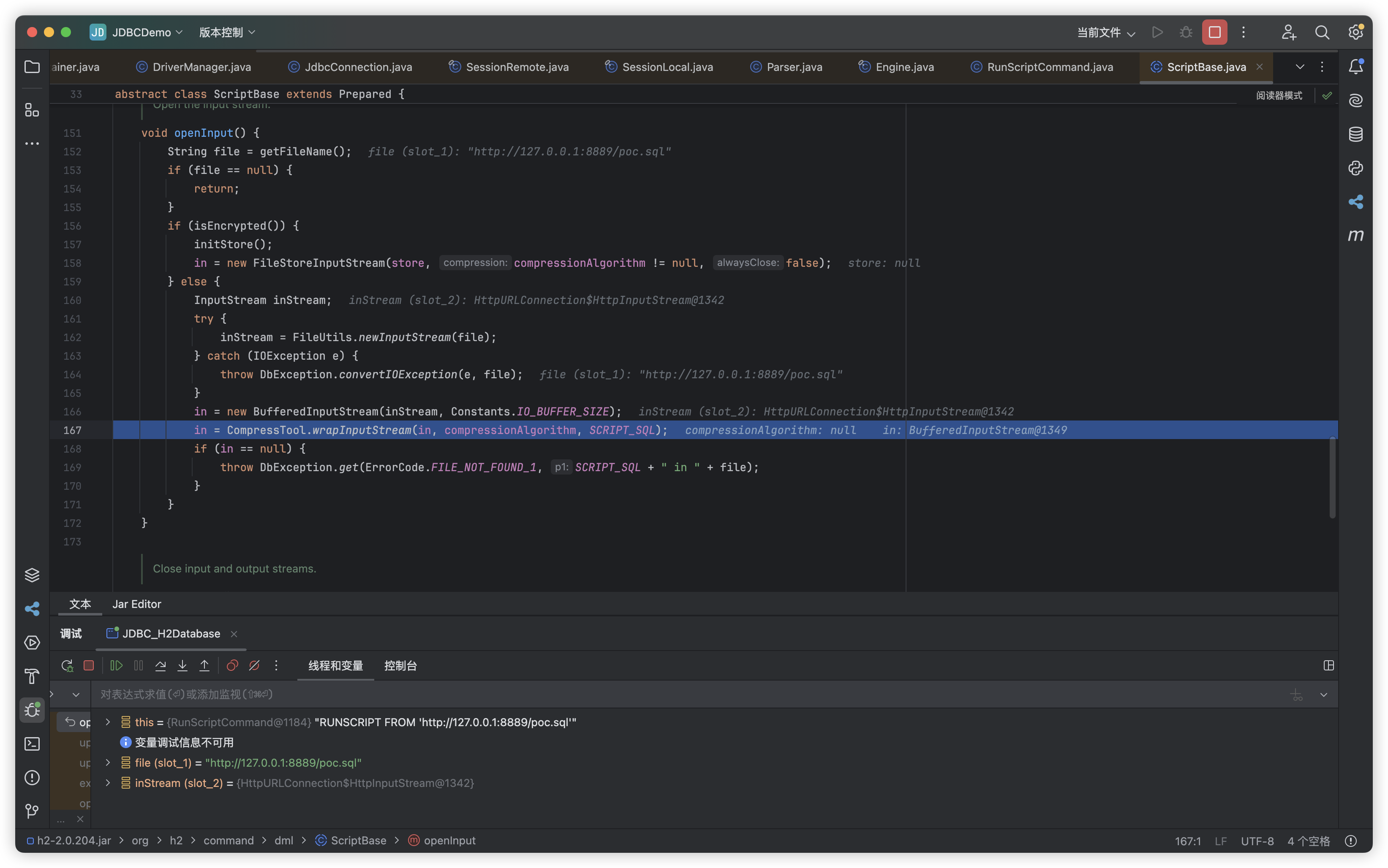This screenshot has height=868, width=1388.
Task: Open the Project folder tool window
Action: click(32, 67)
